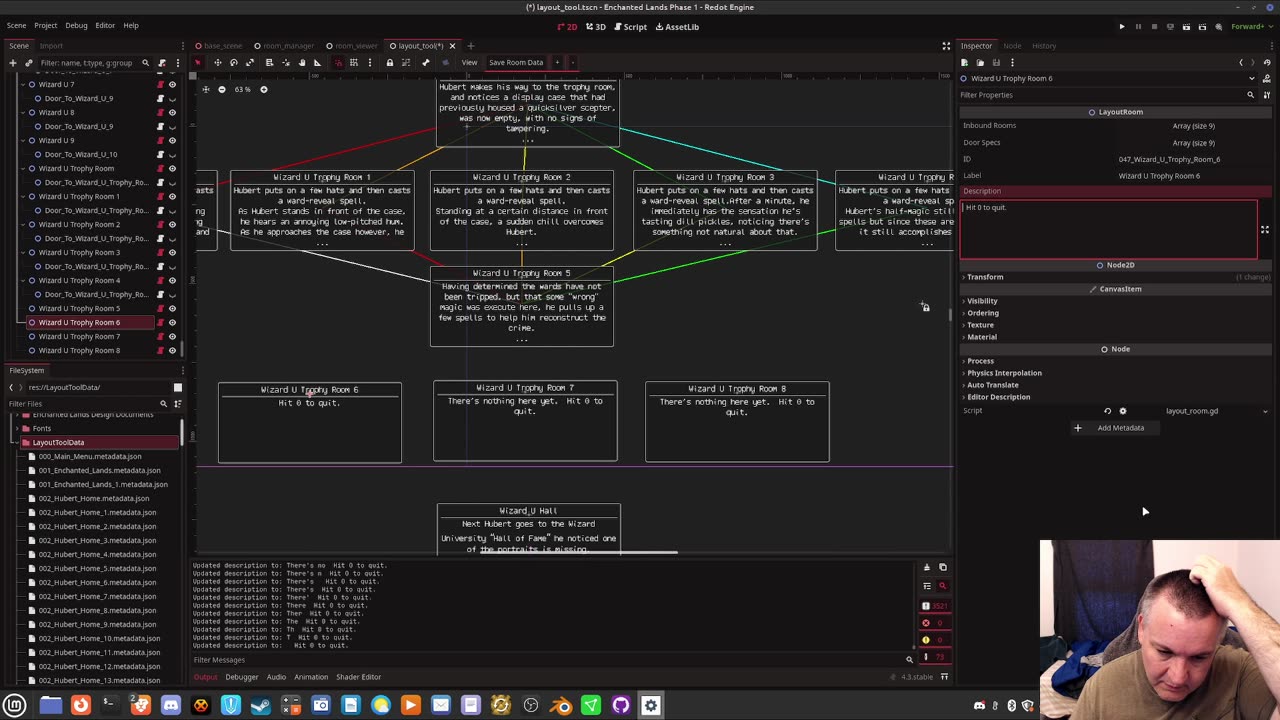Screen dimensions: 1280x720
Task: Clear output log icon
Action: click(926, 567)
